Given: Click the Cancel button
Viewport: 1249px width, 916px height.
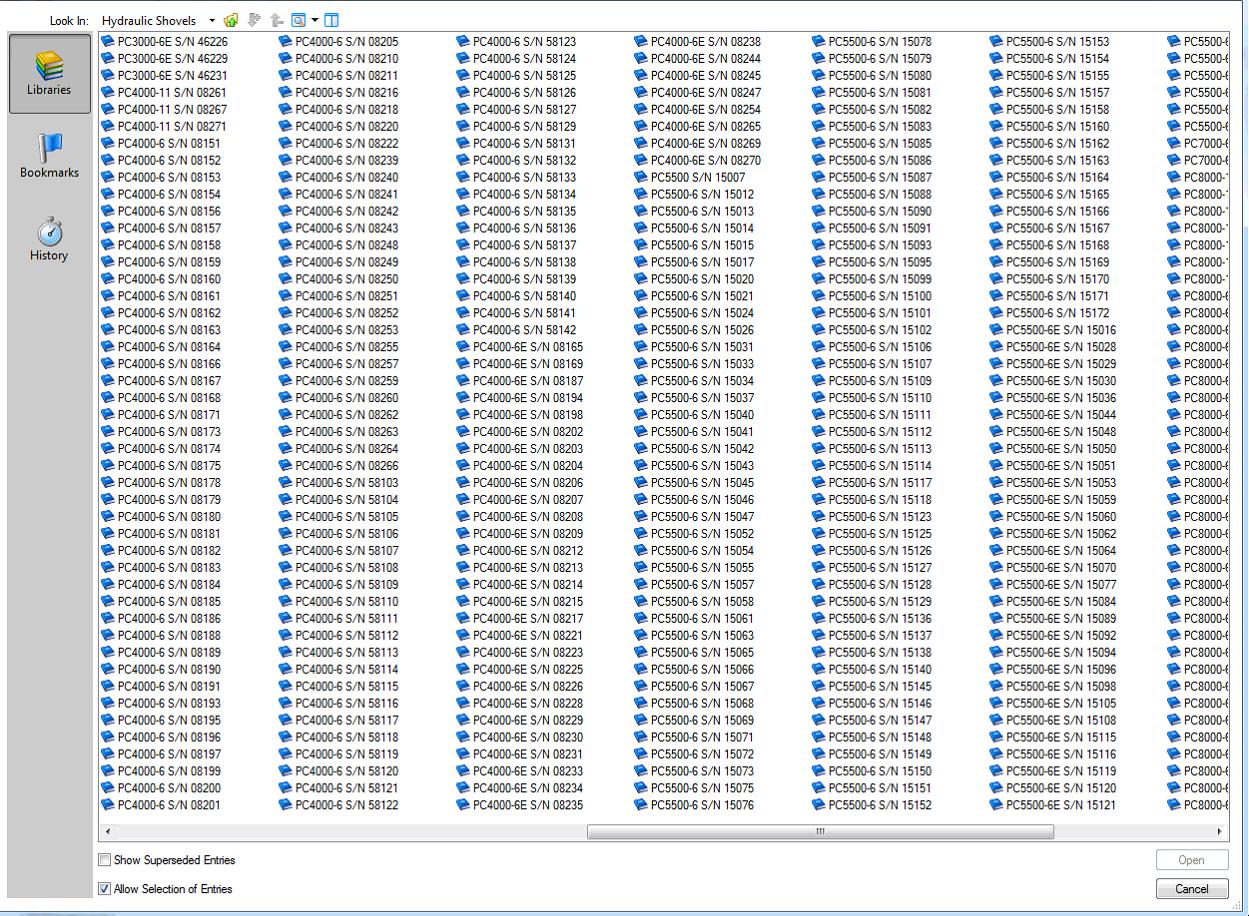Looking at the screenshot, I should [x=1191, y=889].
